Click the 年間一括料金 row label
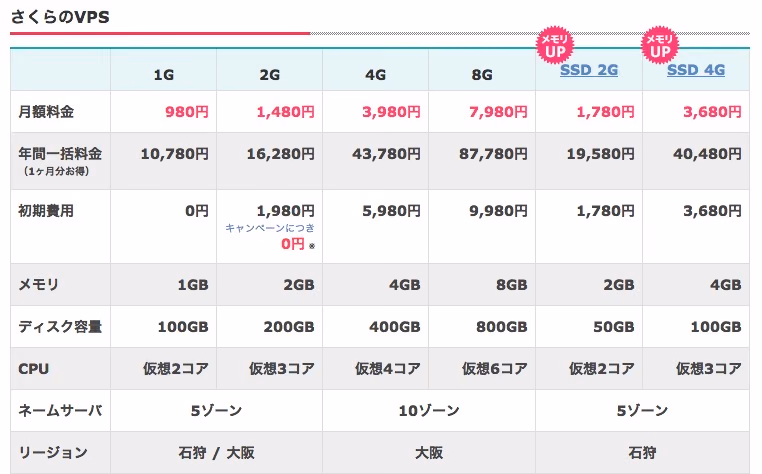The height and width of the screenshot is (474, 762). click(x=60, y=154)
